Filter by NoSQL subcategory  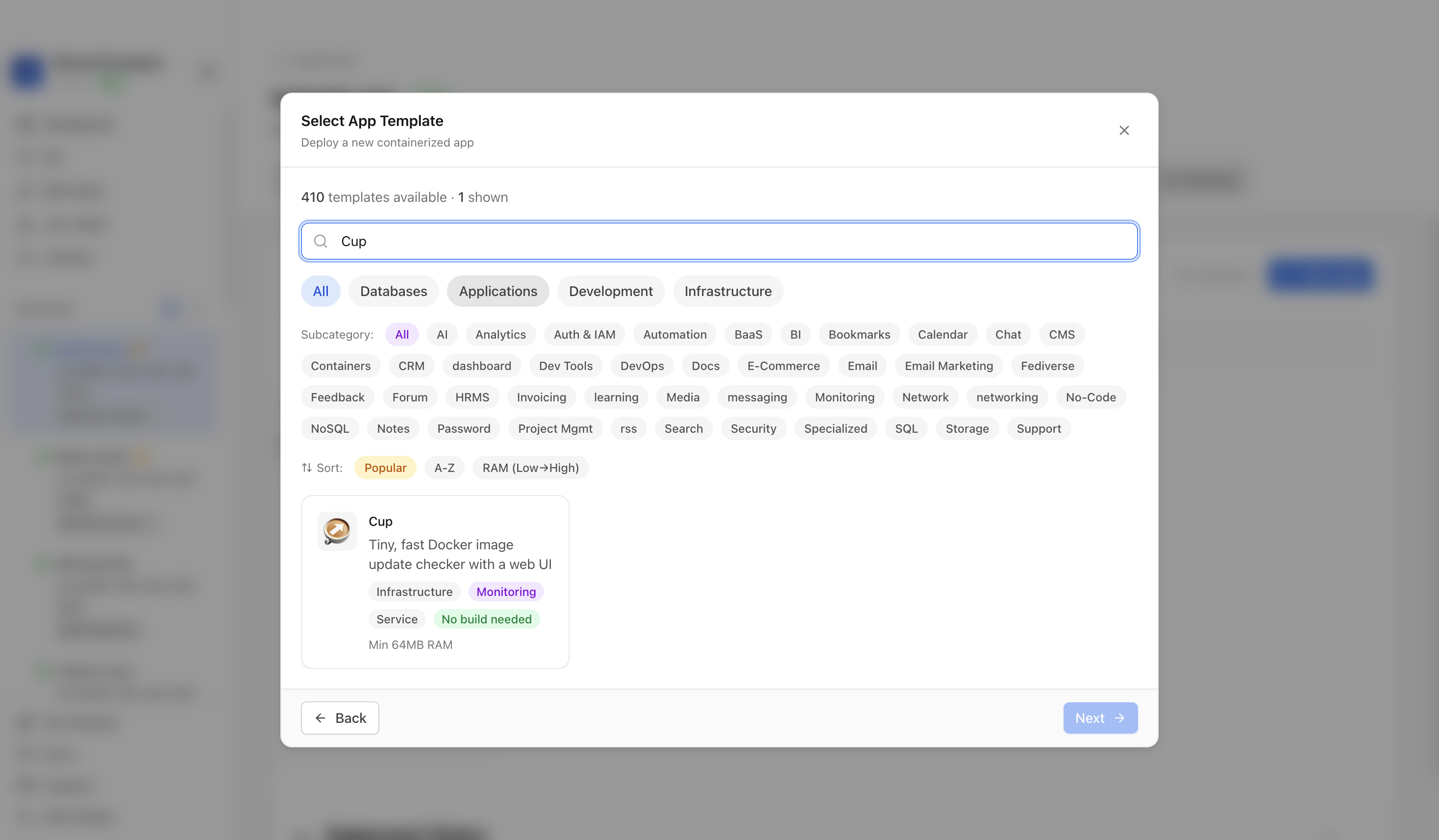[329, 429]
